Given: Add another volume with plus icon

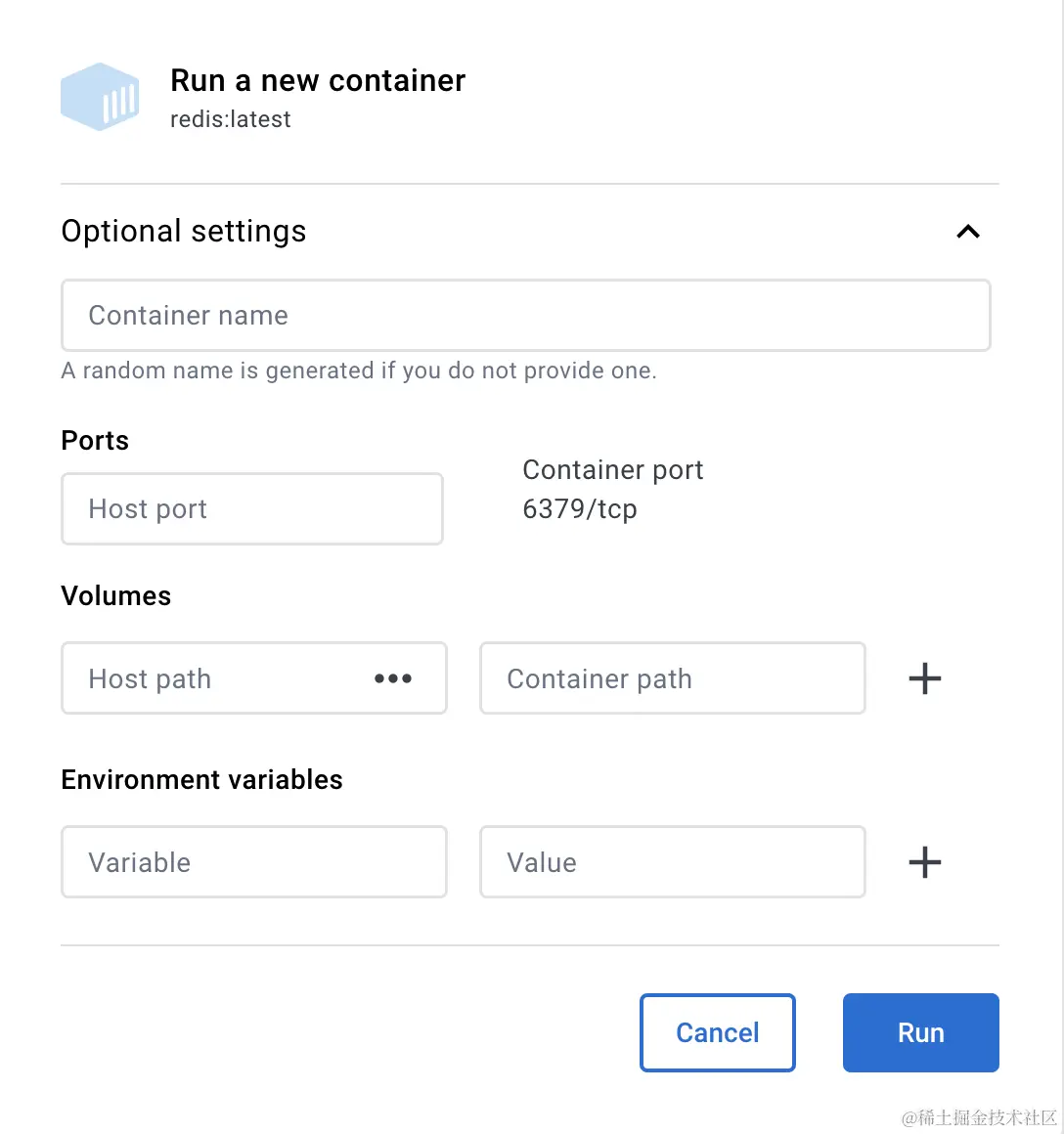Looking at the screenshot, I should click(x=924, y=678).
